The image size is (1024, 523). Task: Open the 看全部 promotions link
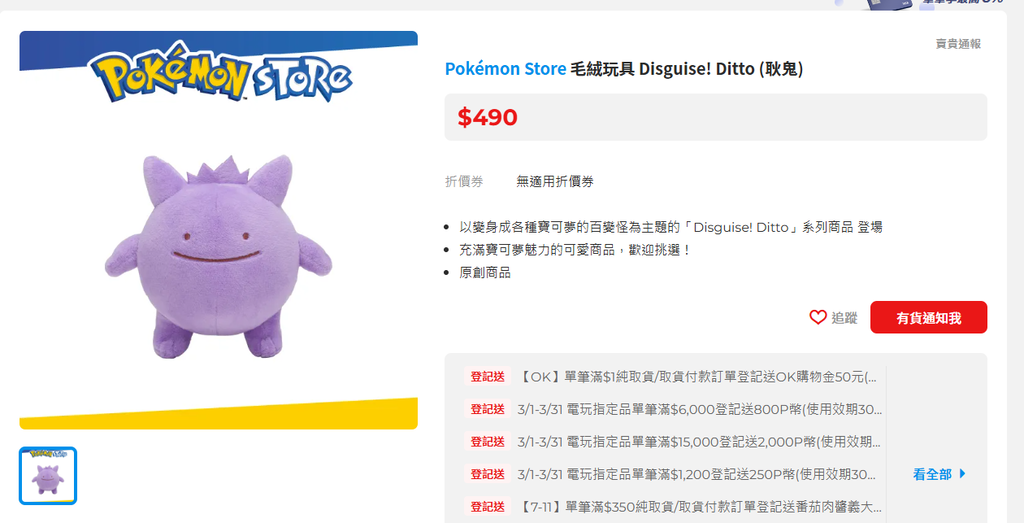coord(932,474)
